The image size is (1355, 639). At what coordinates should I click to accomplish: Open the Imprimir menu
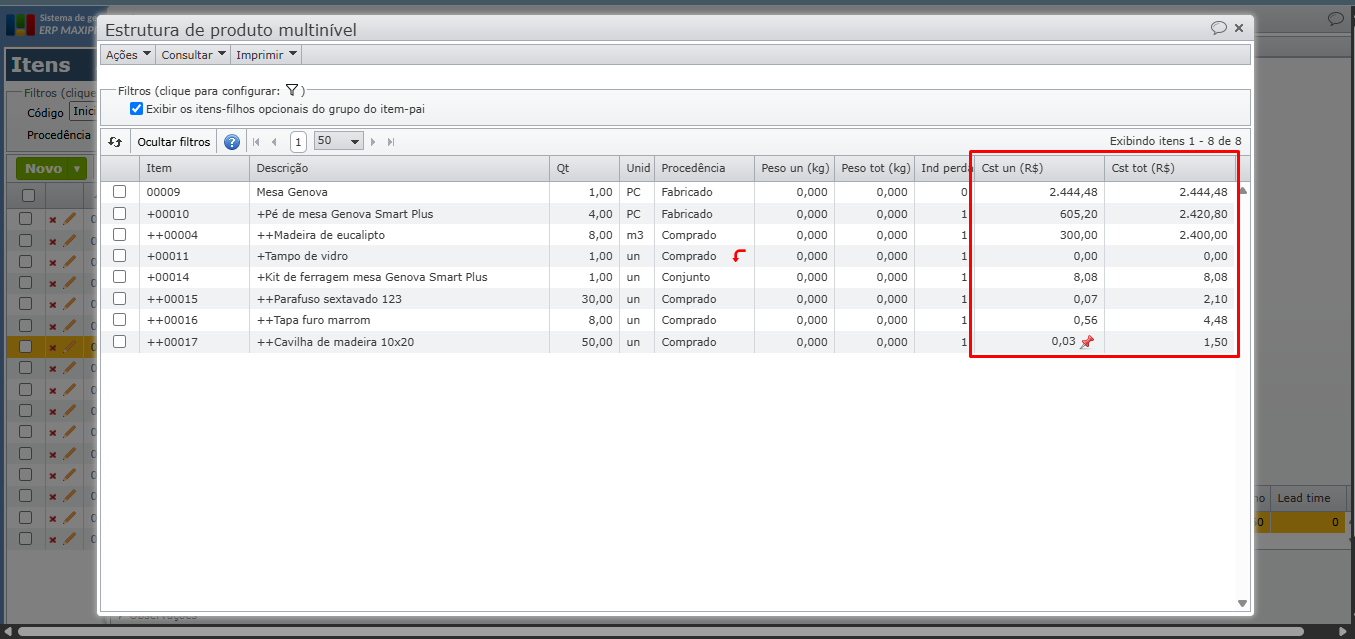[266, 55]
